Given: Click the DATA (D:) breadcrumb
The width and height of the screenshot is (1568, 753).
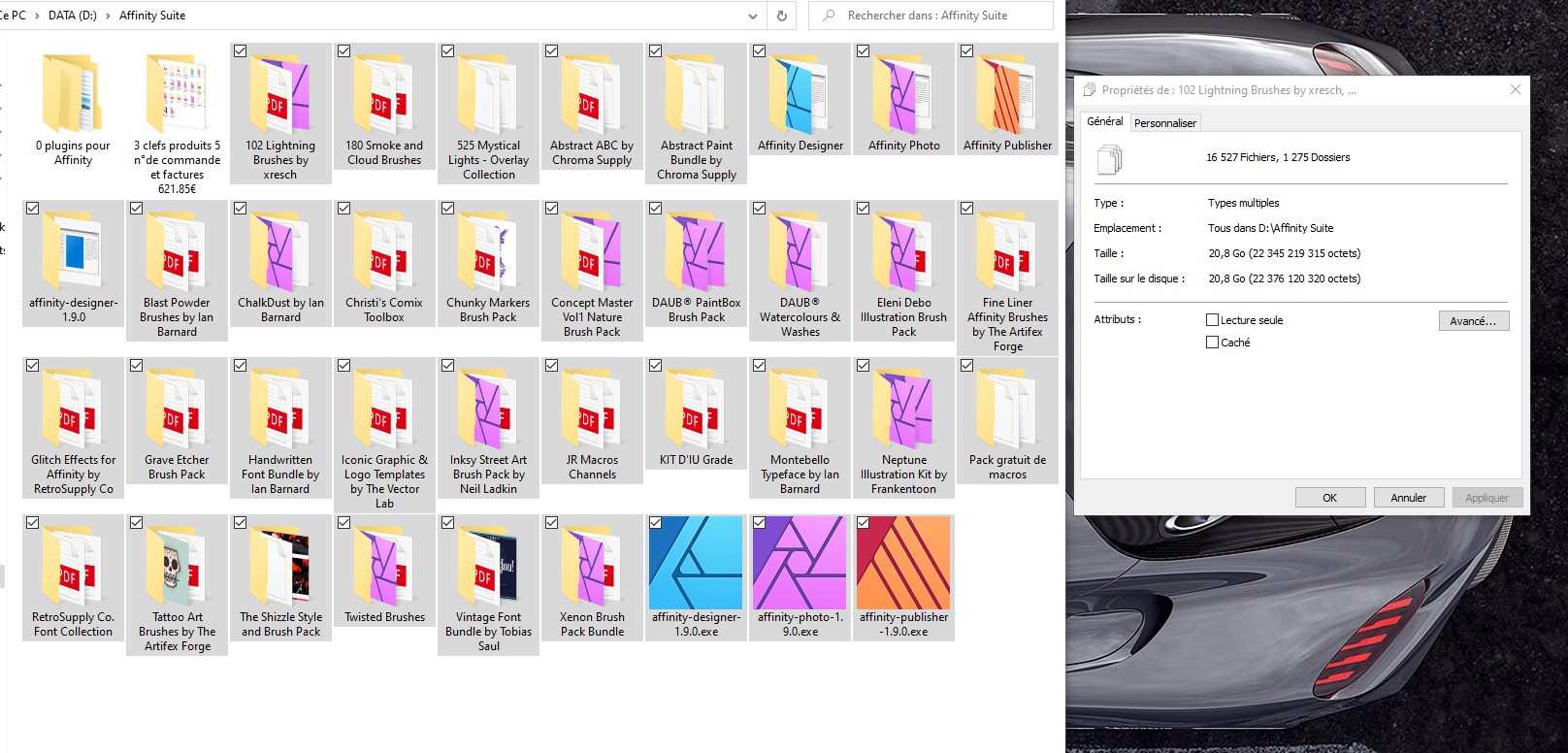Looking at the screenshot, I should [73, 16].
